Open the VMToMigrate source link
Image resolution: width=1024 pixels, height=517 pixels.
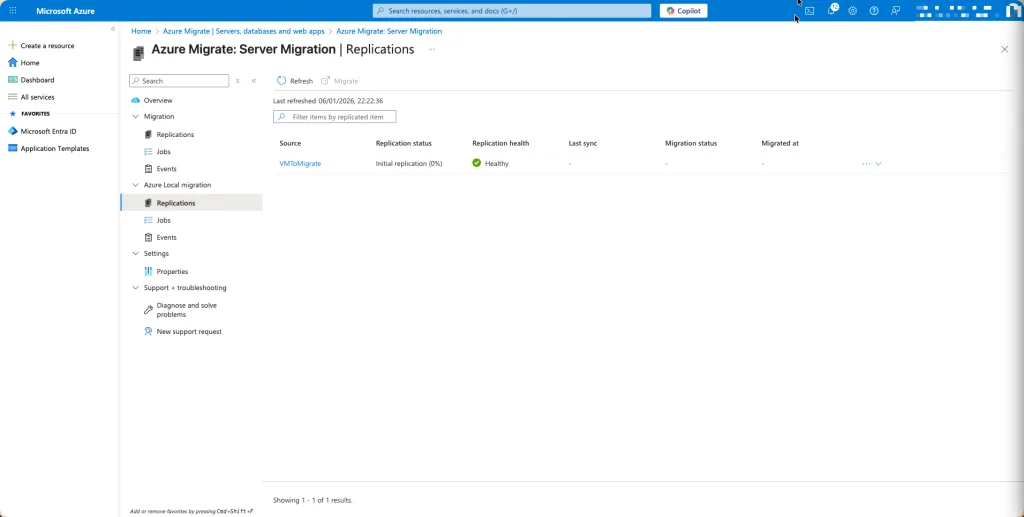click(300, 163)
